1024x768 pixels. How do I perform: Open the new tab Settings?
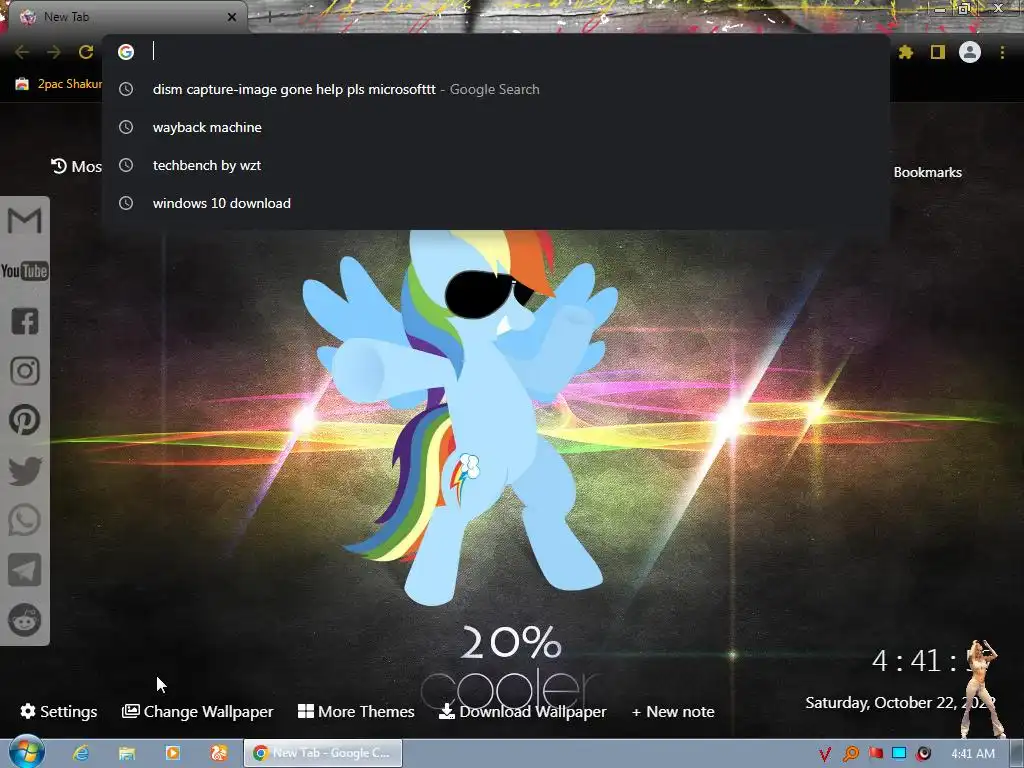tap(59, 711)
